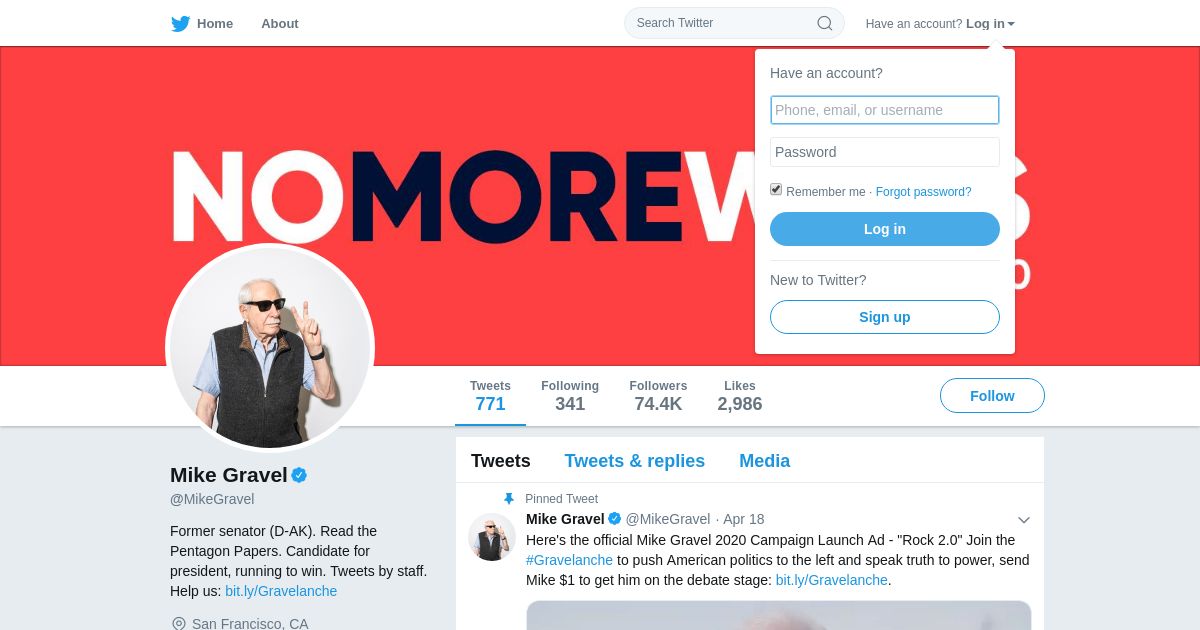Click the Sign up button

coord(885,317)
